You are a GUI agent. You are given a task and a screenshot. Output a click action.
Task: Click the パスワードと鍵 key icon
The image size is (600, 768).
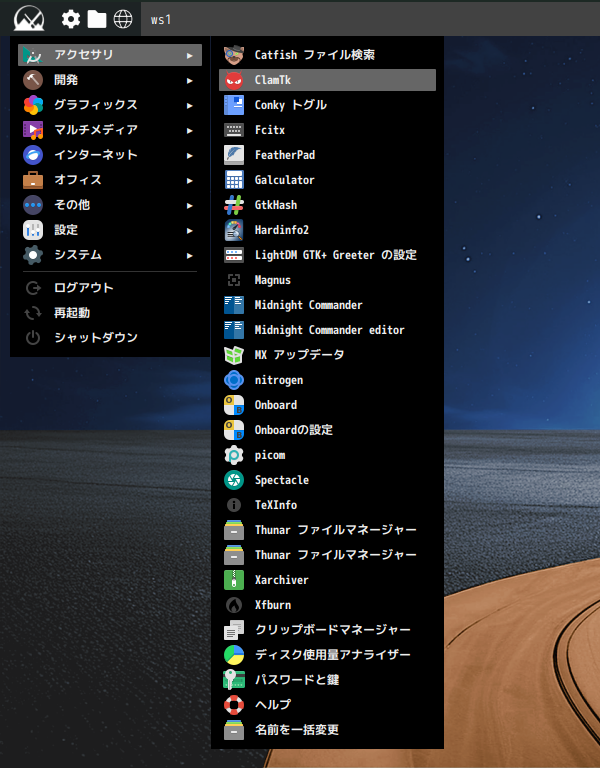[x=234, y=680]
